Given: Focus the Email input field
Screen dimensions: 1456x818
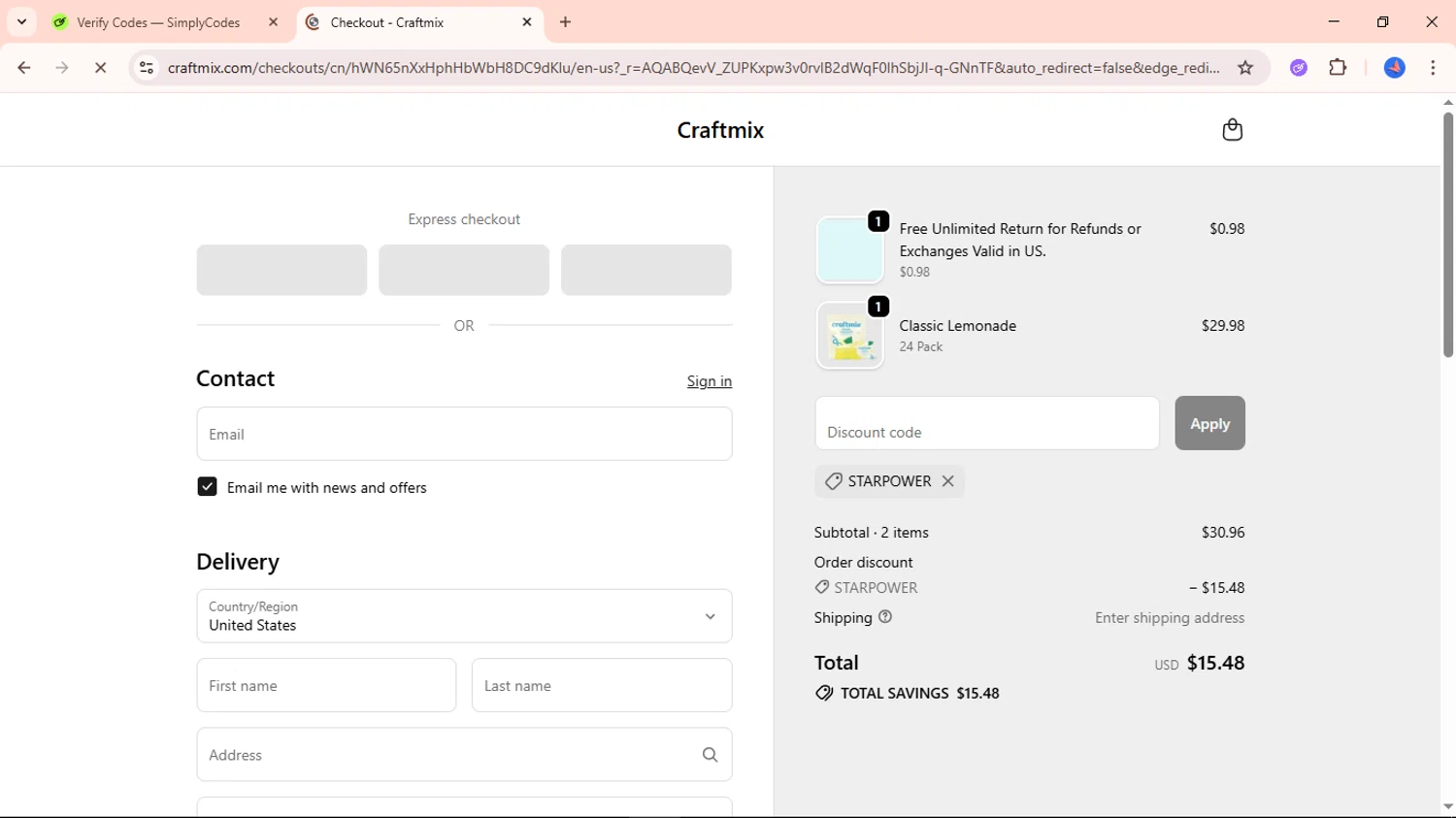Looking at the screenshot, I should (464, 434).
